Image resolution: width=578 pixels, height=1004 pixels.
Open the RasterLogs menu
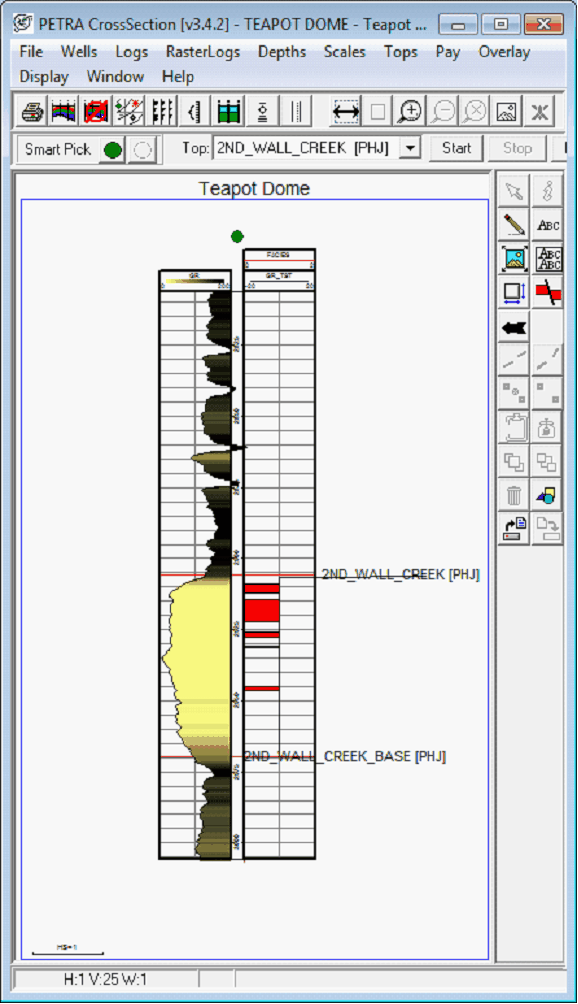(x=203, y=52)
